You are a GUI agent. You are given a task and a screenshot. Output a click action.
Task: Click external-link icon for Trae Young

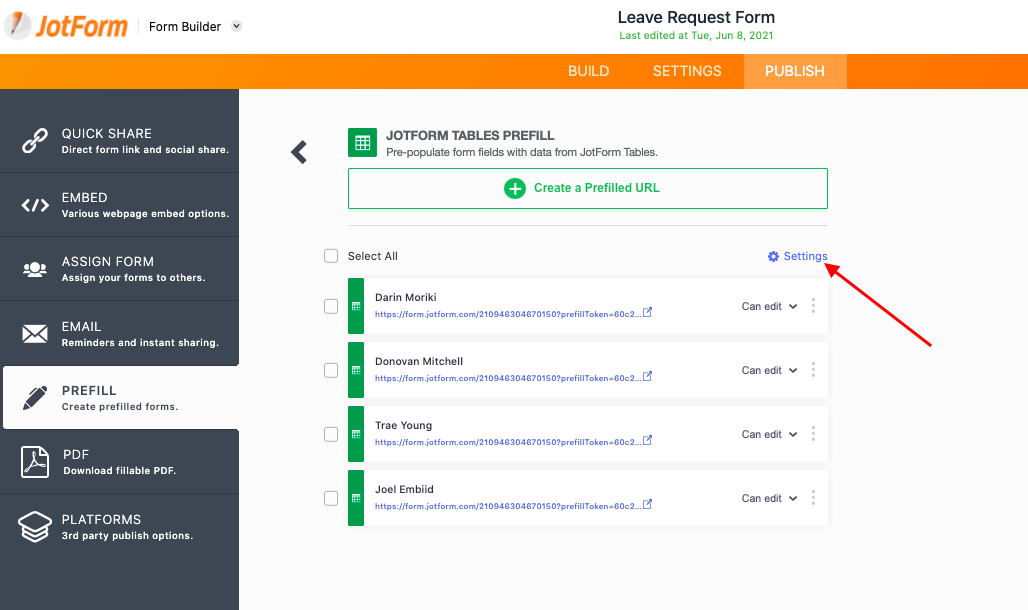[647, 440]
